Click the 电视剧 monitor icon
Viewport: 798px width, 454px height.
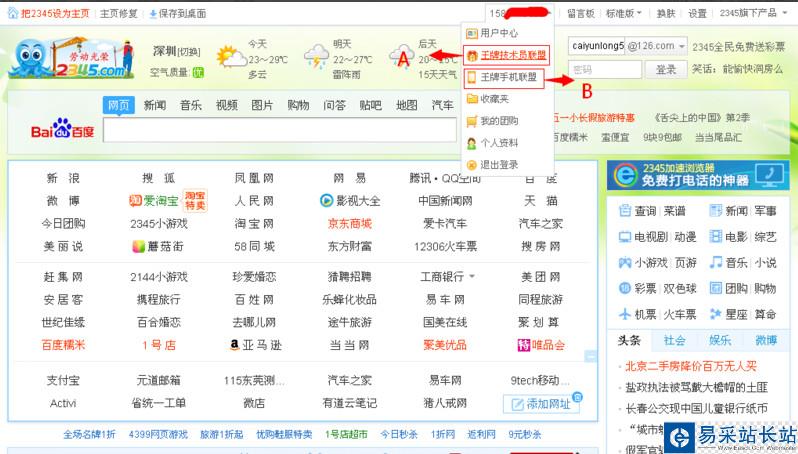click(624, 237)
